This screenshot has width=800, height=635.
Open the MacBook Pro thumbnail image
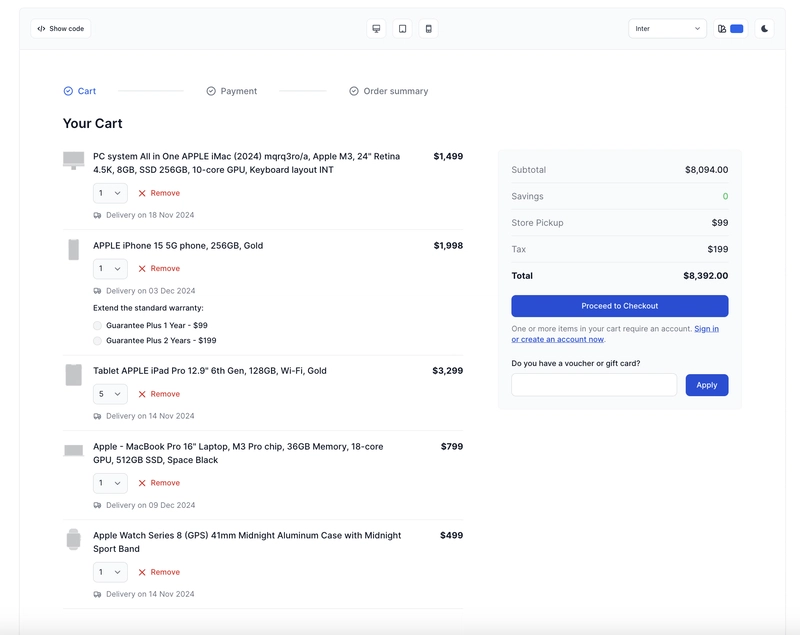[x=73, y=450]
